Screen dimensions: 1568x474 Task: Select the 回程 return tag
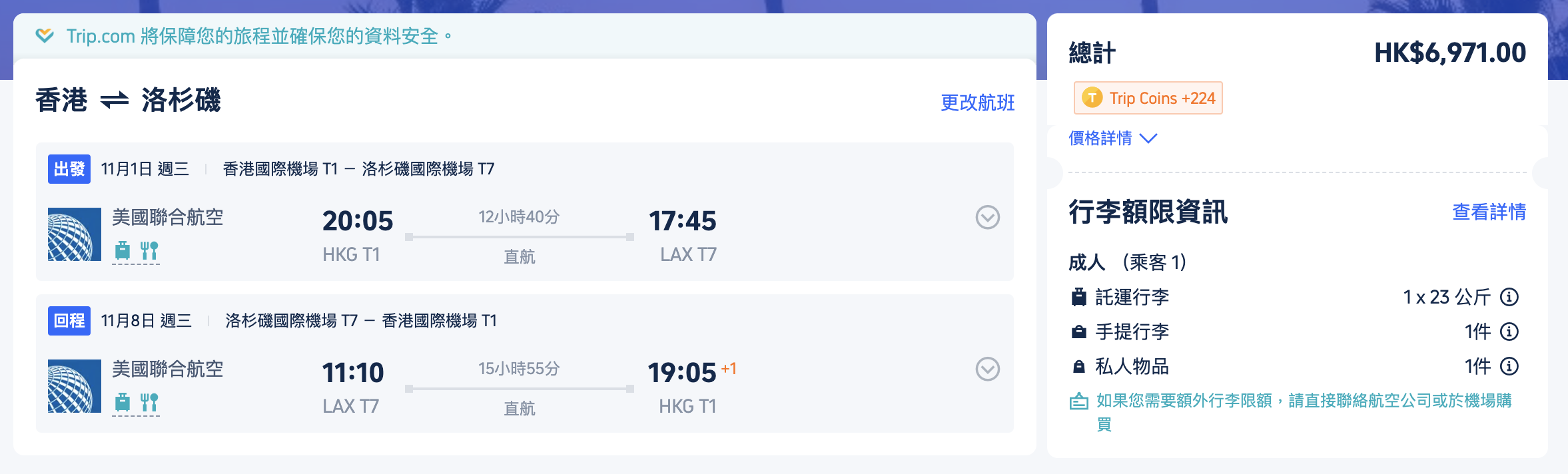point(69,321)
